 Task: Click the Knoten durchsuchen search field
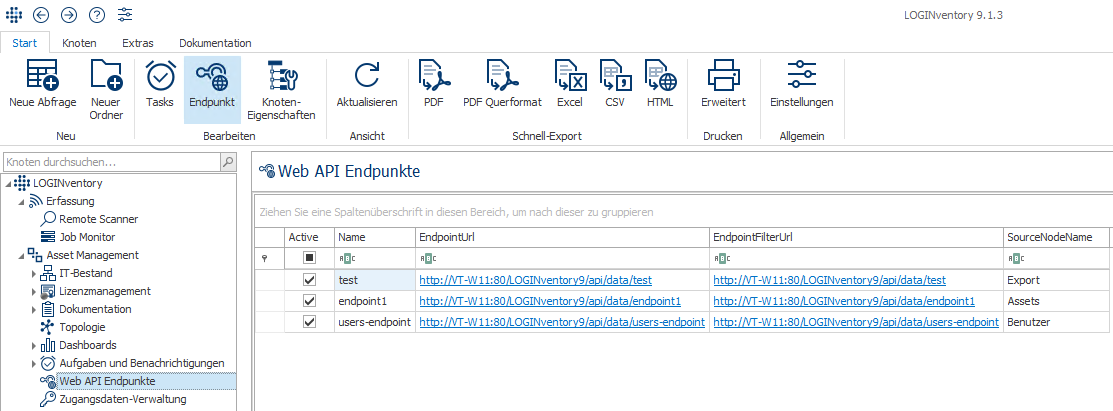(x=112, y=163)
